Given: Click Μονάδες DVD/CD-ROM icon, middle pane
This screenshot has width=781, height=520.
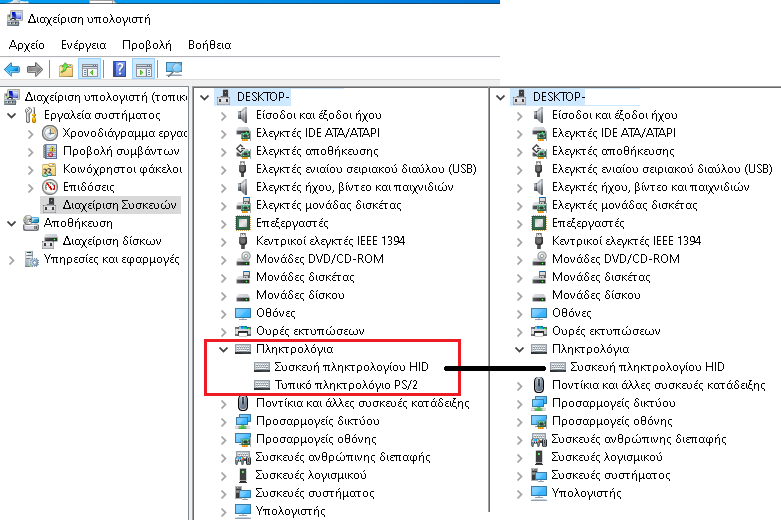Looking at the screenshot, I should (243, 259).
